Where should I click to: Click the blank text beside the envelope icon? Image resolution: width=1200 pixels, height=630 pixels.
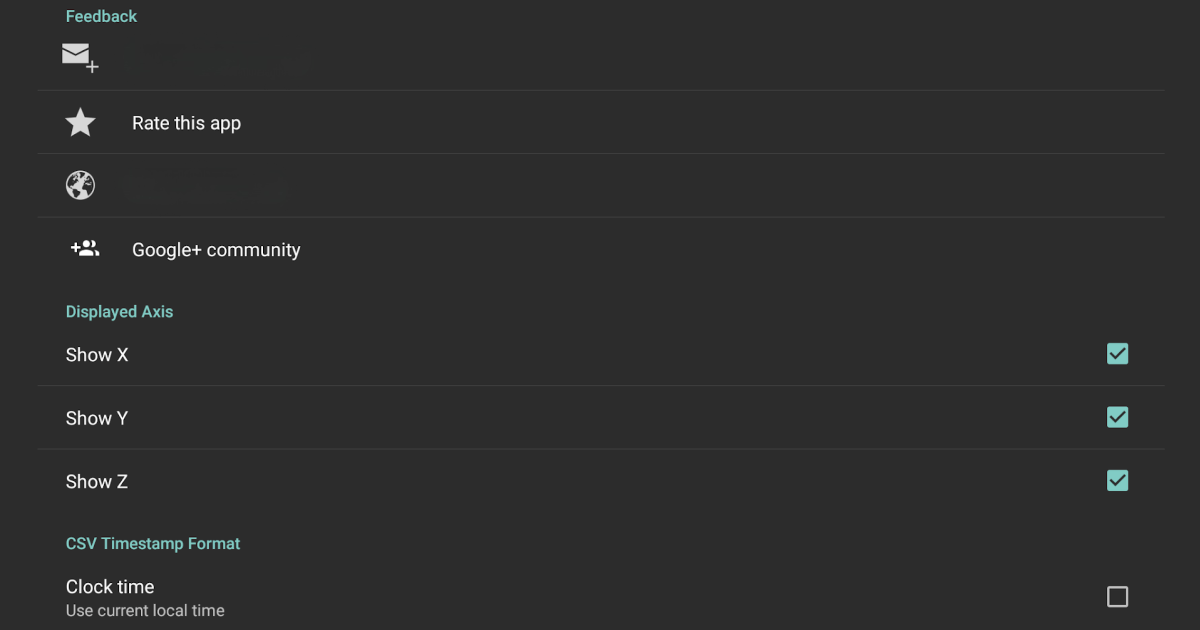(x=220, y=58)
